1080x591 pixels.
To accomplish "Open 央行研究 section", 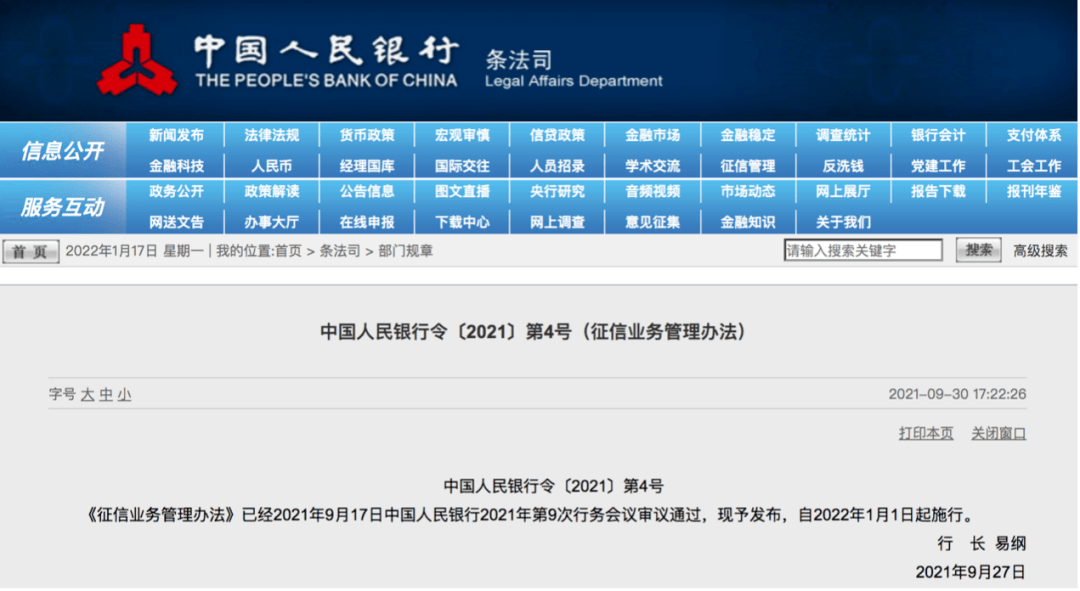I will pos(557,191).
